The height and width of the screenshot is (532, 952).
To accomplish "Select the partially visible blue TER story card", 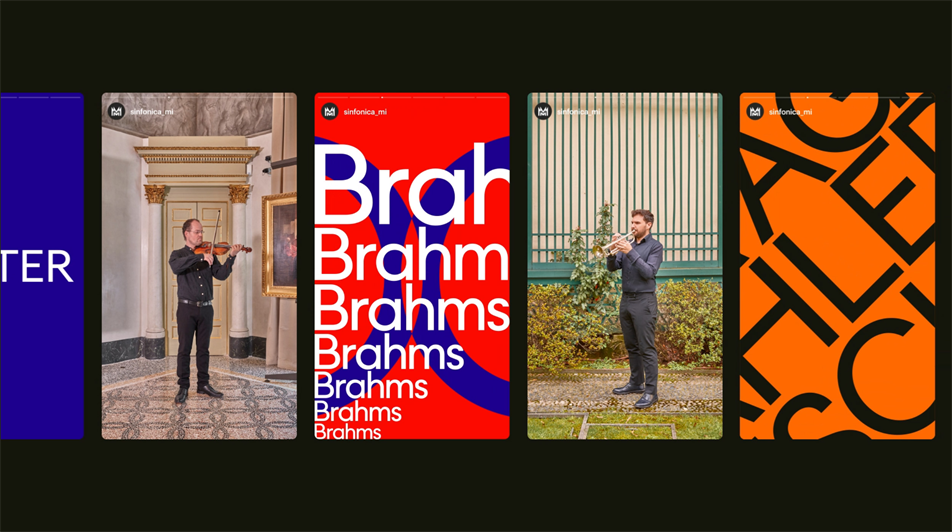I will (x=42, y=266).
